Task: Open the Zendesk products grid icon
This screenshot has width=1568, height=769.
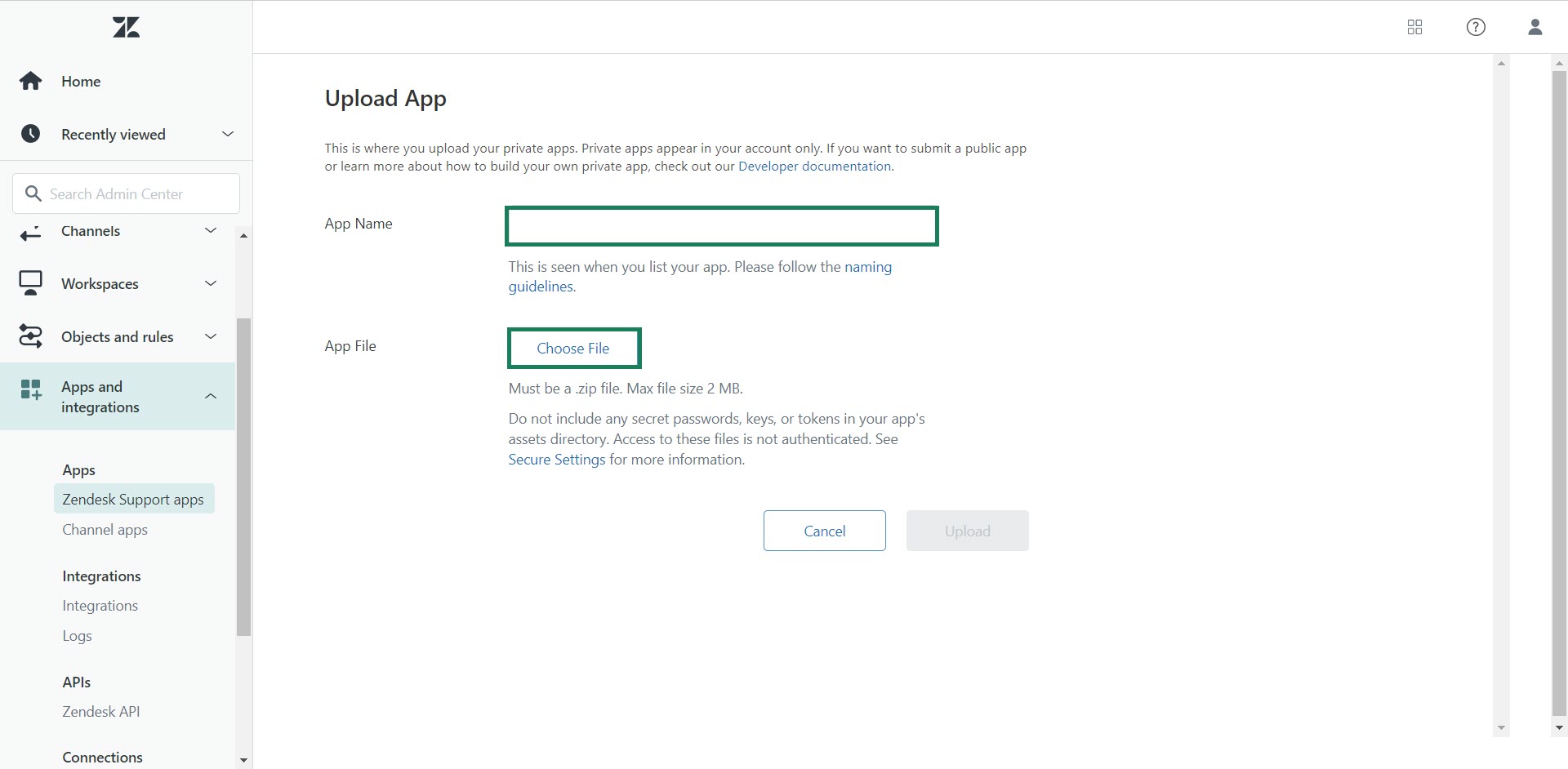Action: pos(1414,27)
